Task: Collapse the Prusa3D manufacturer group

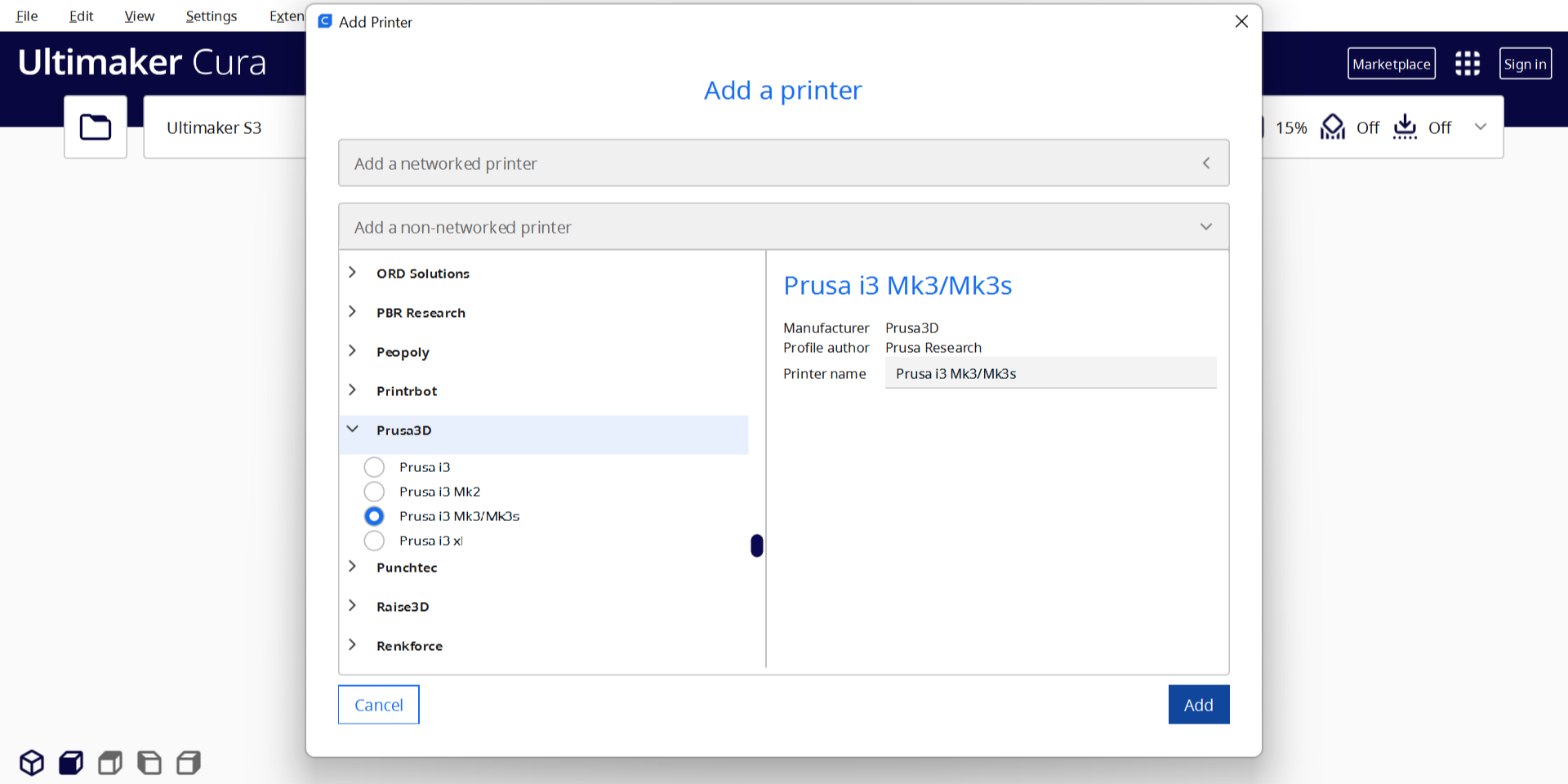Action: 353,430
